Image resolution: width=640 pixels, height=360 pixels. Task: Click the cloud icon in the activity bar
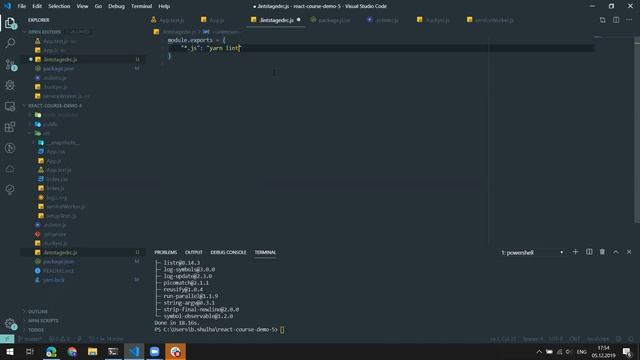(10, 169)
